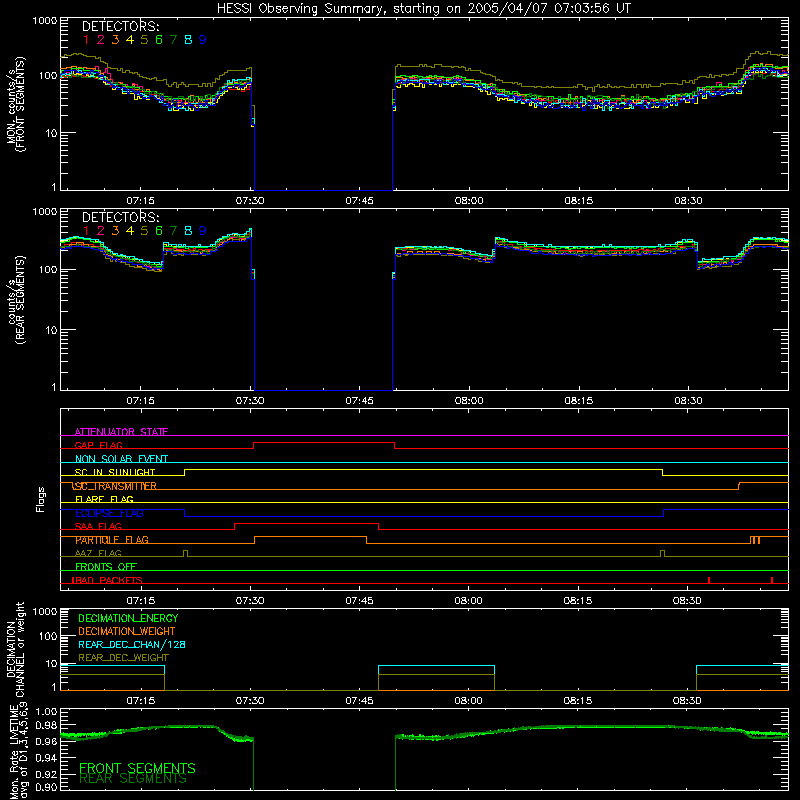Click the 08:30 tick label under the front segments plot
This screenshot has height=800, width=800.
[x=688, y=201]
